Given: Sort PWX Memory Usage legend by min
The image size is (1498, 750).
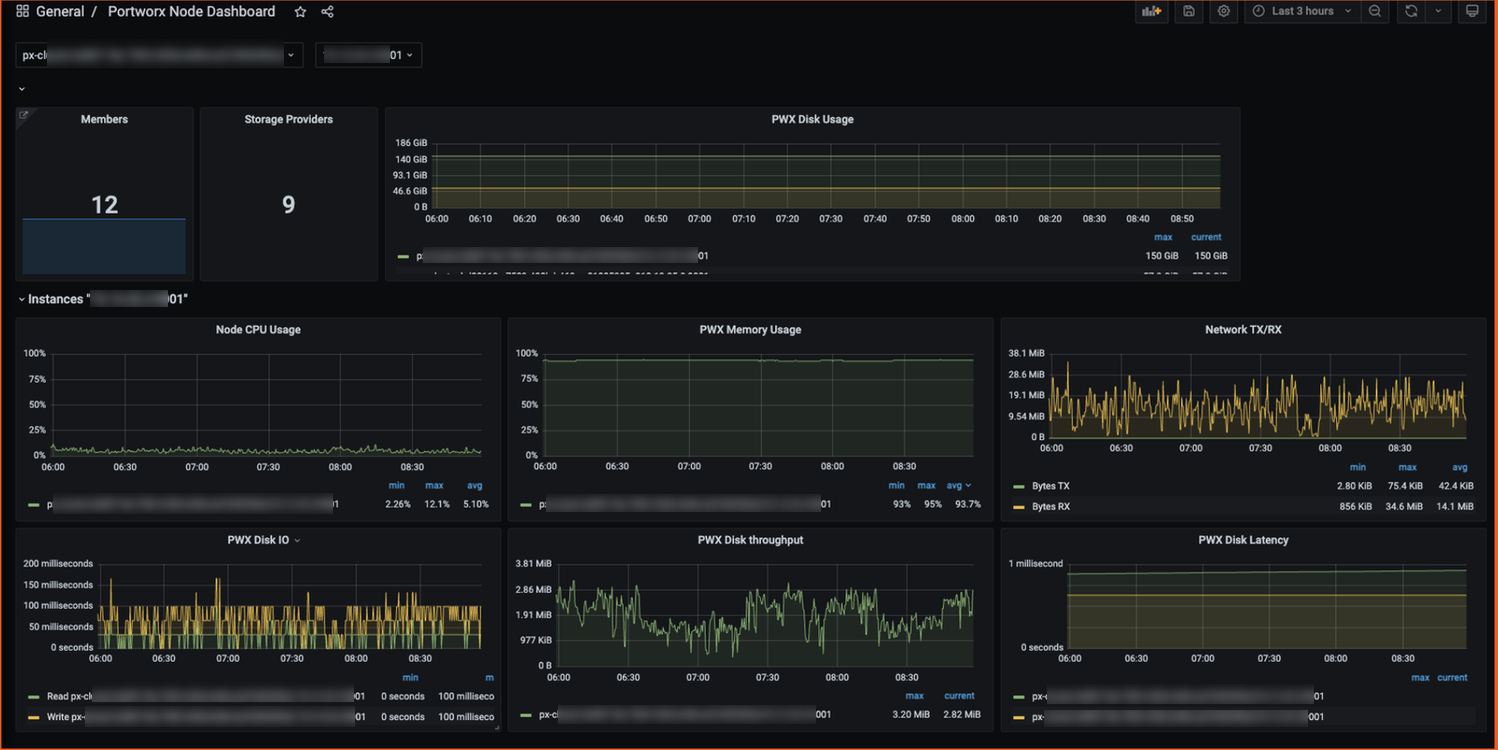Looking at the screenshot, I should click(897, 485).
